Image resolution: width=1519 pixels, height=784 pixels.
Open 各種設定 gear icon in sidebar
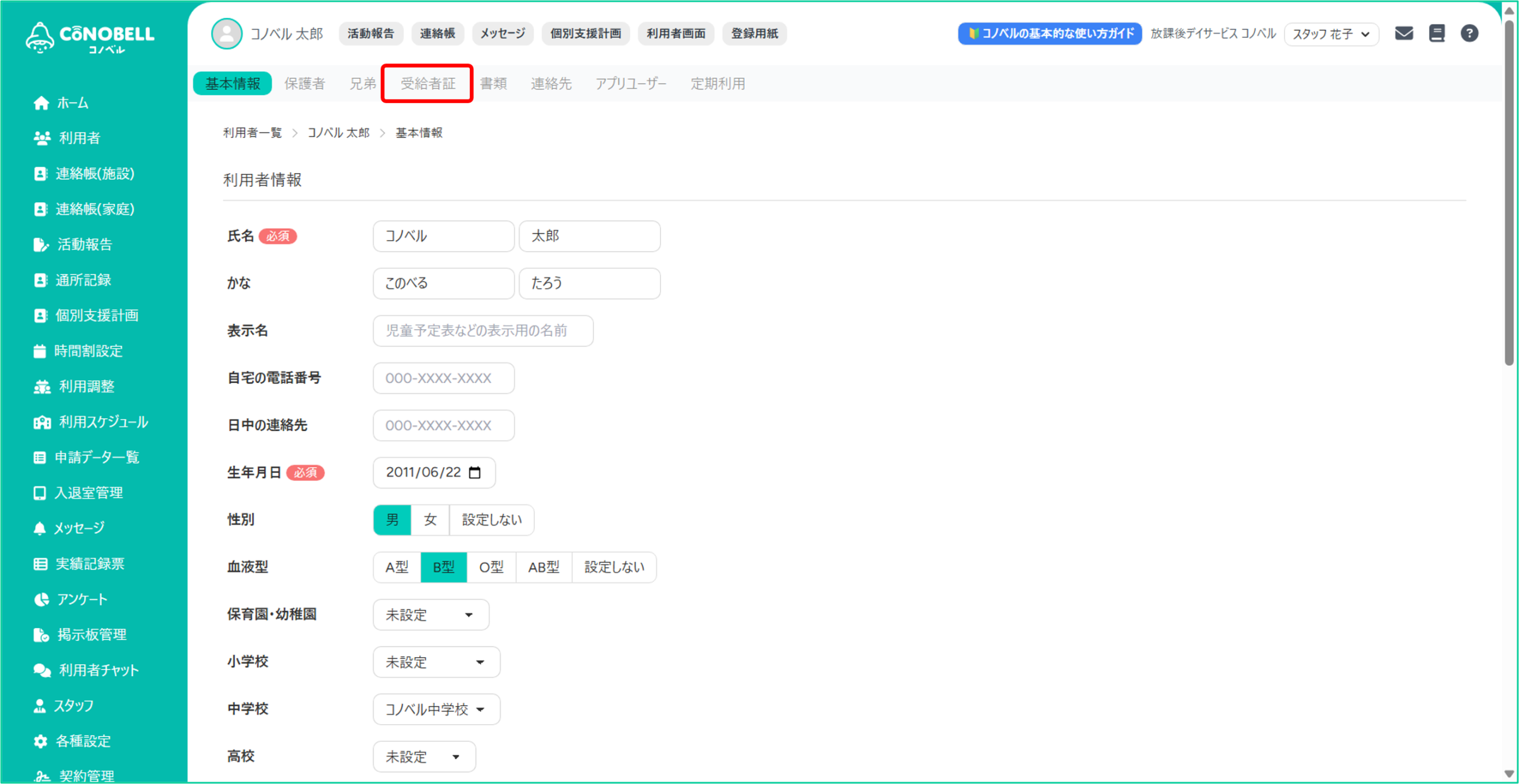pos(40,741)
